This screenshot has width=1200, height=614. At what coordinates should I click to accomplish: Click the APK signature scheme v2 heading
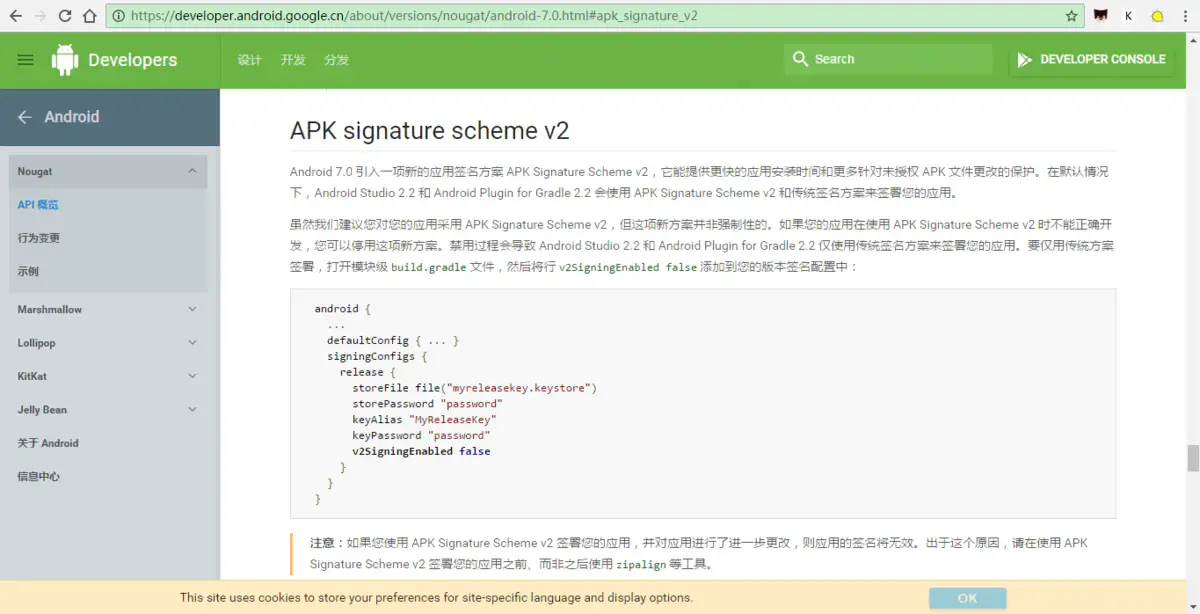click(x=429, y=131)
